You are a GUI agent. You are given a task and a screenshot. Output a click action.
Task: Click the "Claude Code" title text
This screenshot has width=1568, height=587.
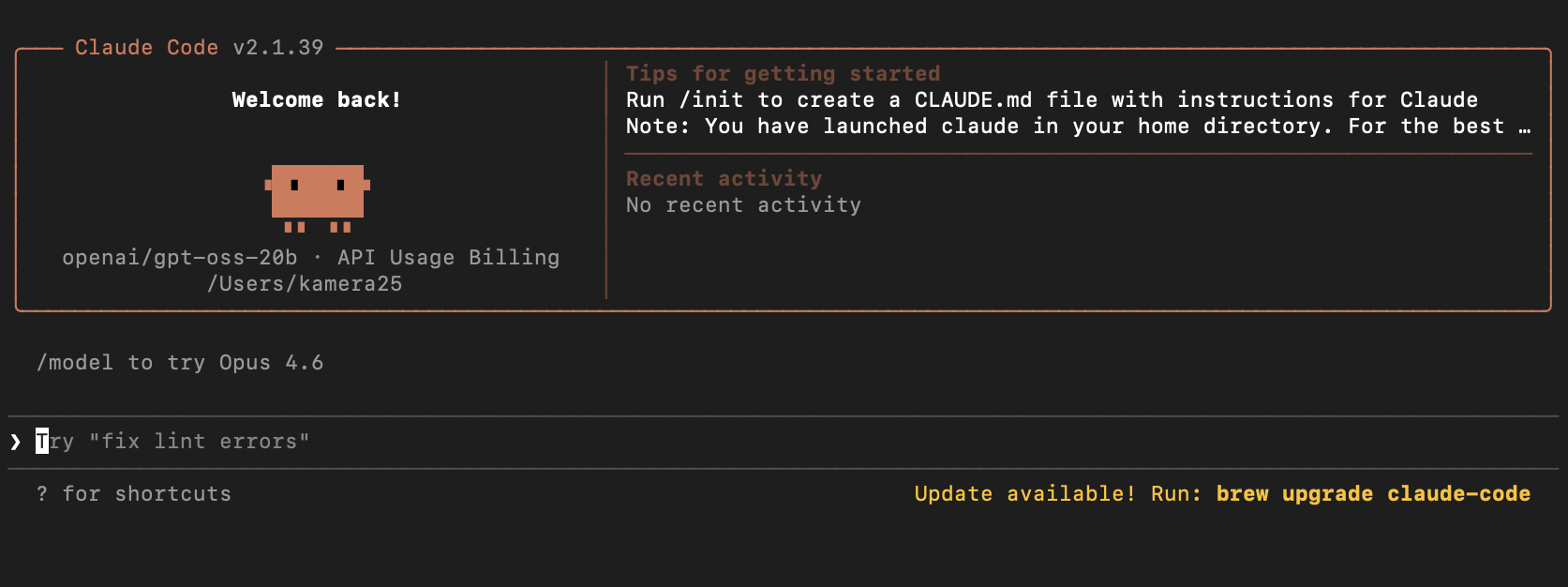pos(146,48)
